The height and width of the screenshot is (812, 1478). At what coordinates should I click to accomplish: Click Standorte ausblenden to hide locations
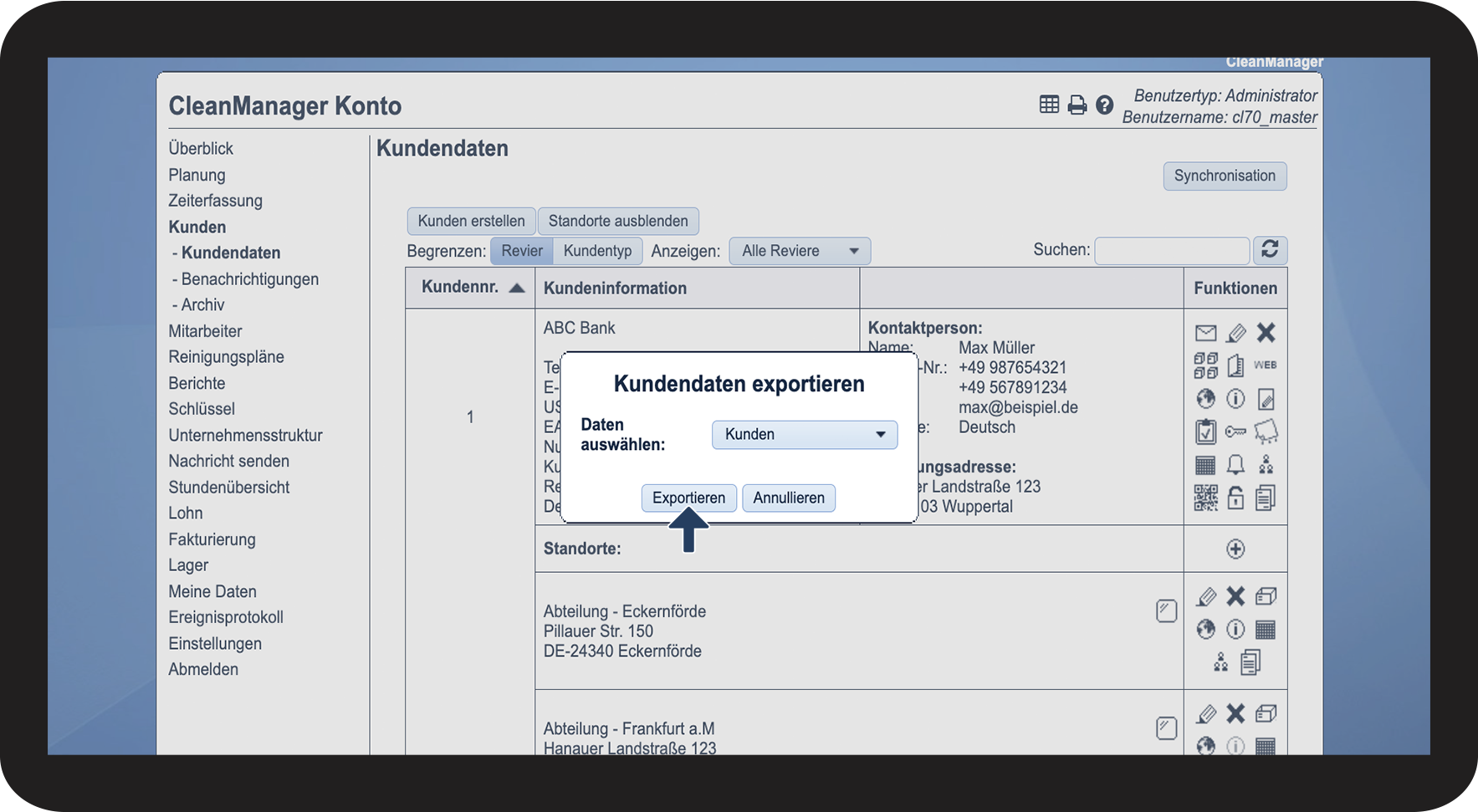[x=618, y=222]
